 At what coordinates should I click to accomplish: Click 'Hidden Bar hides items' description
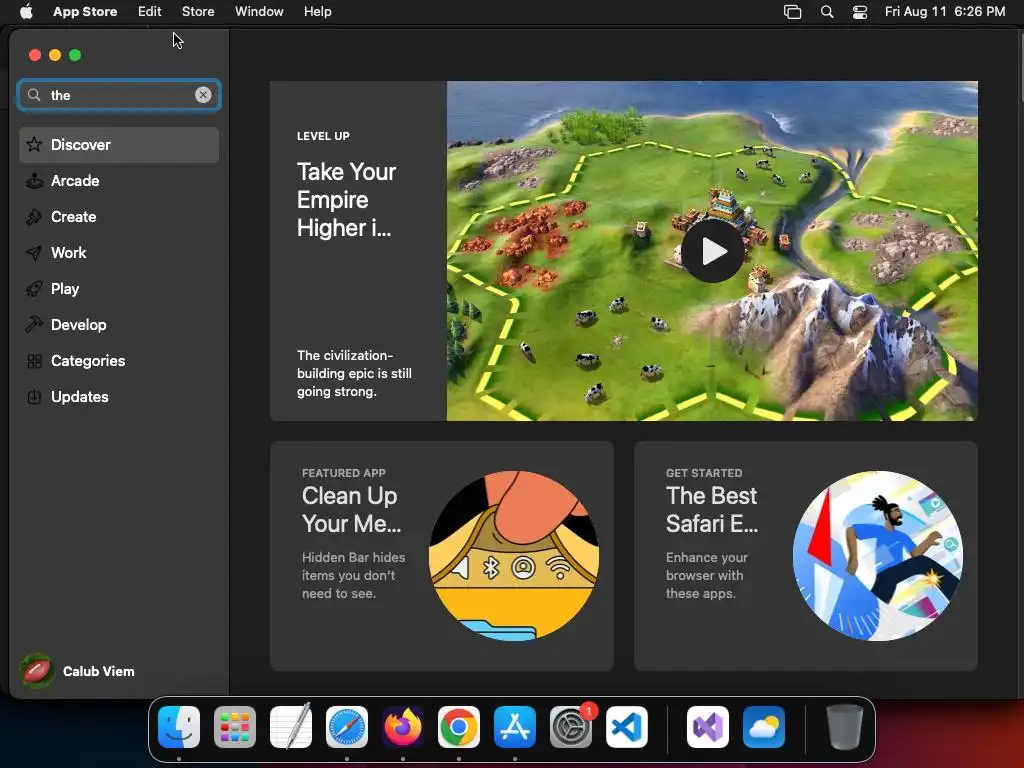[353, 575]
